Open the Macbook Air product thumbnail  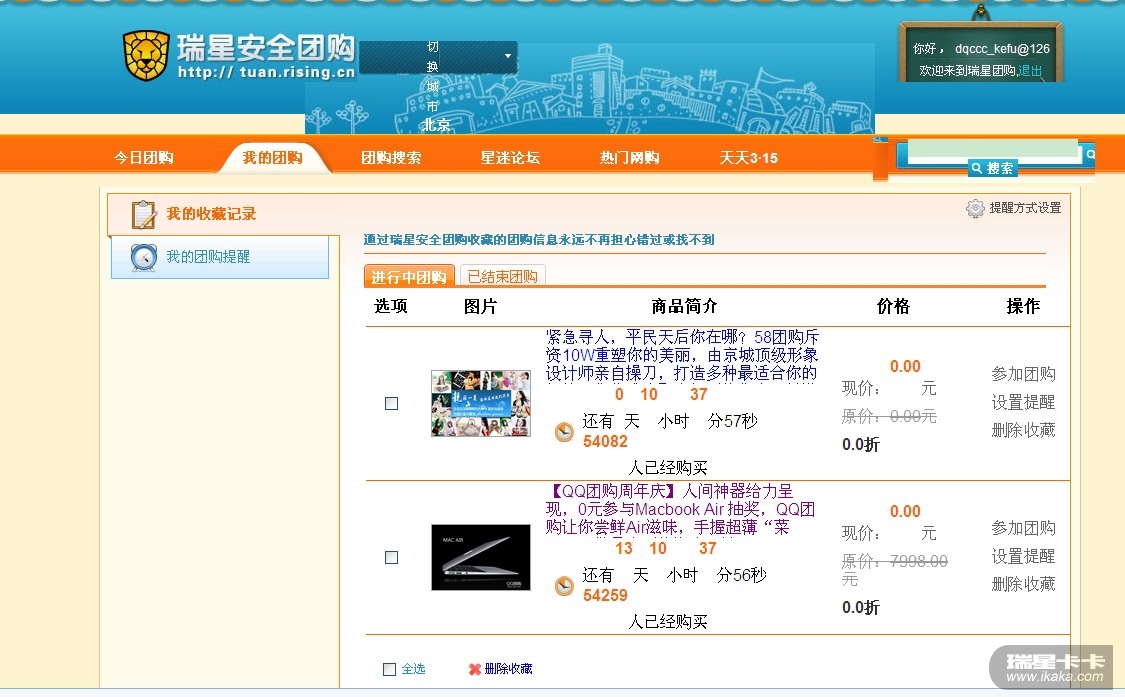click(481, 557)
